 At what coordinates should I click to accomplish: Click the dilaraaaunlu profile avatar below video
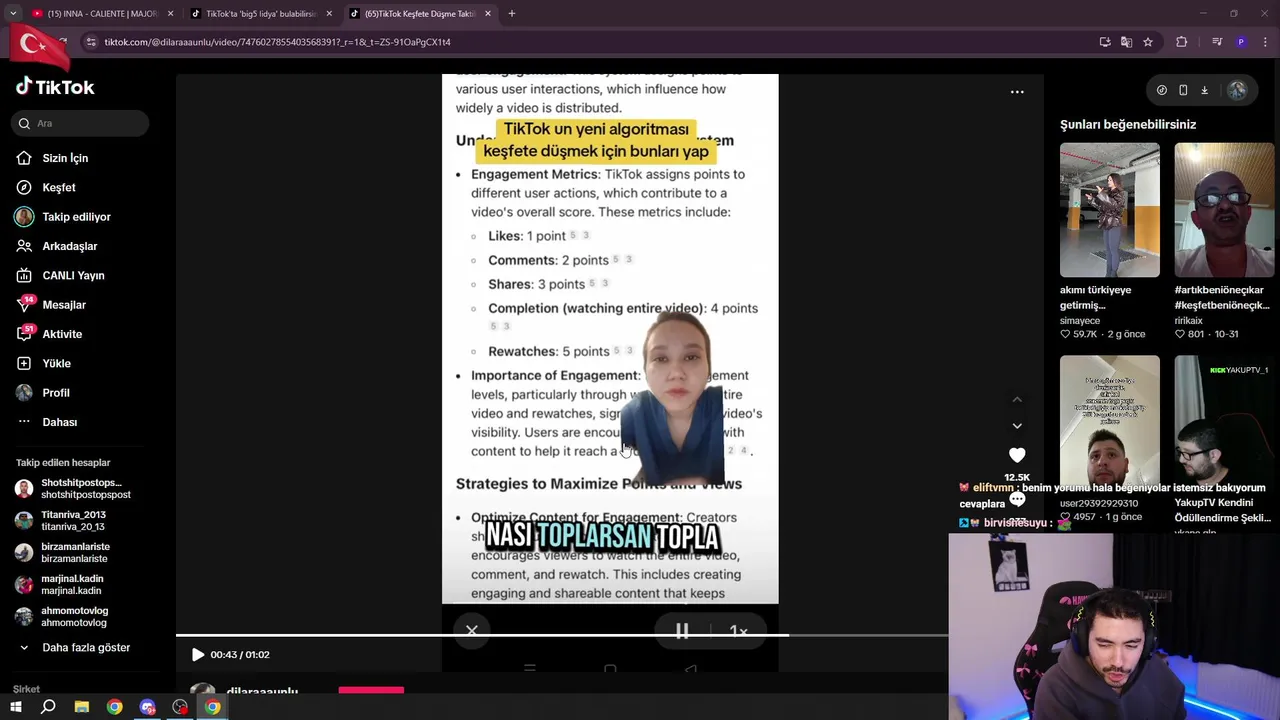coord(203,691)
